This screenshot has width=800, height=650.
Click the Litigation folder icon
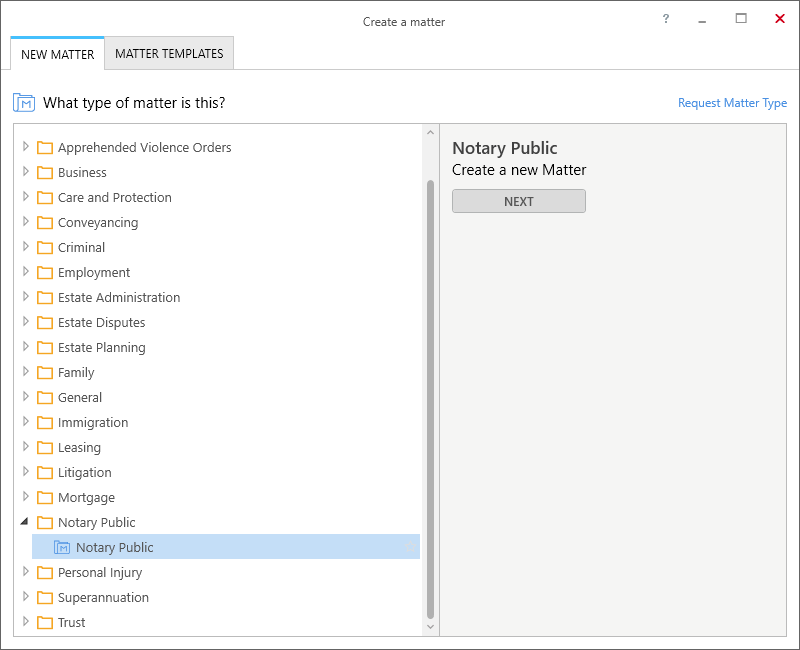click(45, 473)
